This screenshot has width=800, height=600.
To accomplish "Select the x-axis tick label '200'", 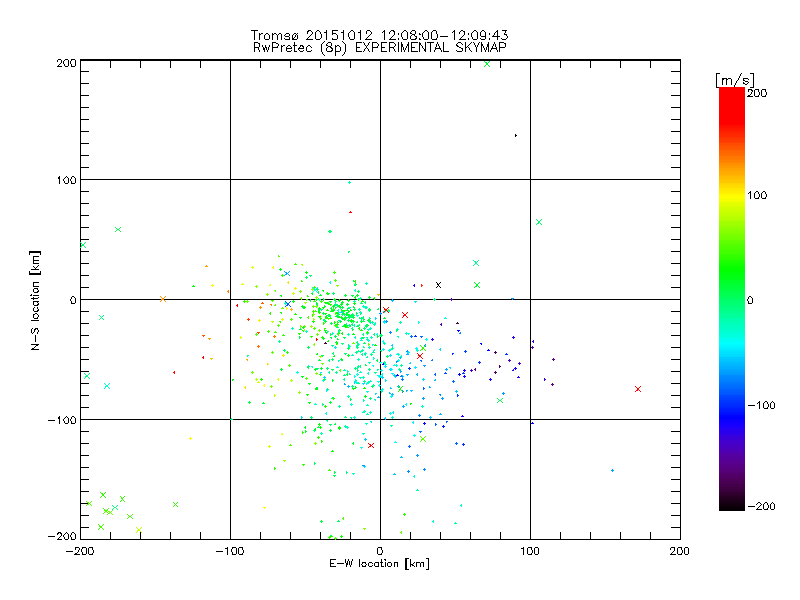I will coord(680,551).
